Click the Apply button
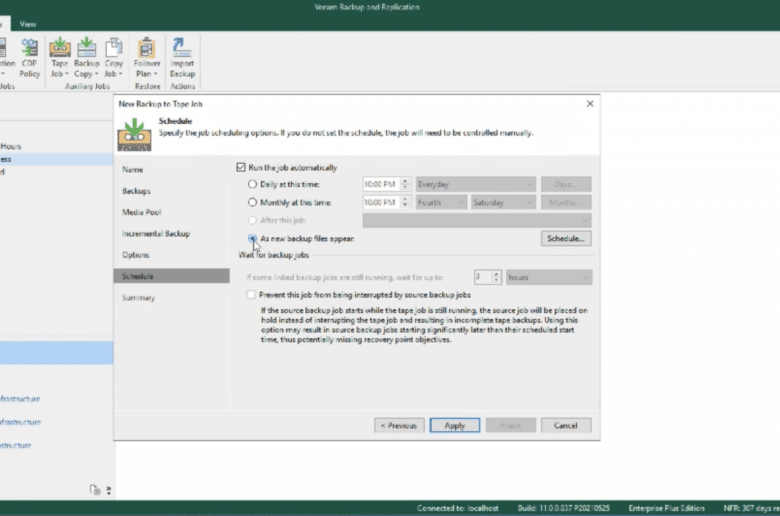This screenshot has height=516, width=780. pyautogui.click(x=455, y=425)
